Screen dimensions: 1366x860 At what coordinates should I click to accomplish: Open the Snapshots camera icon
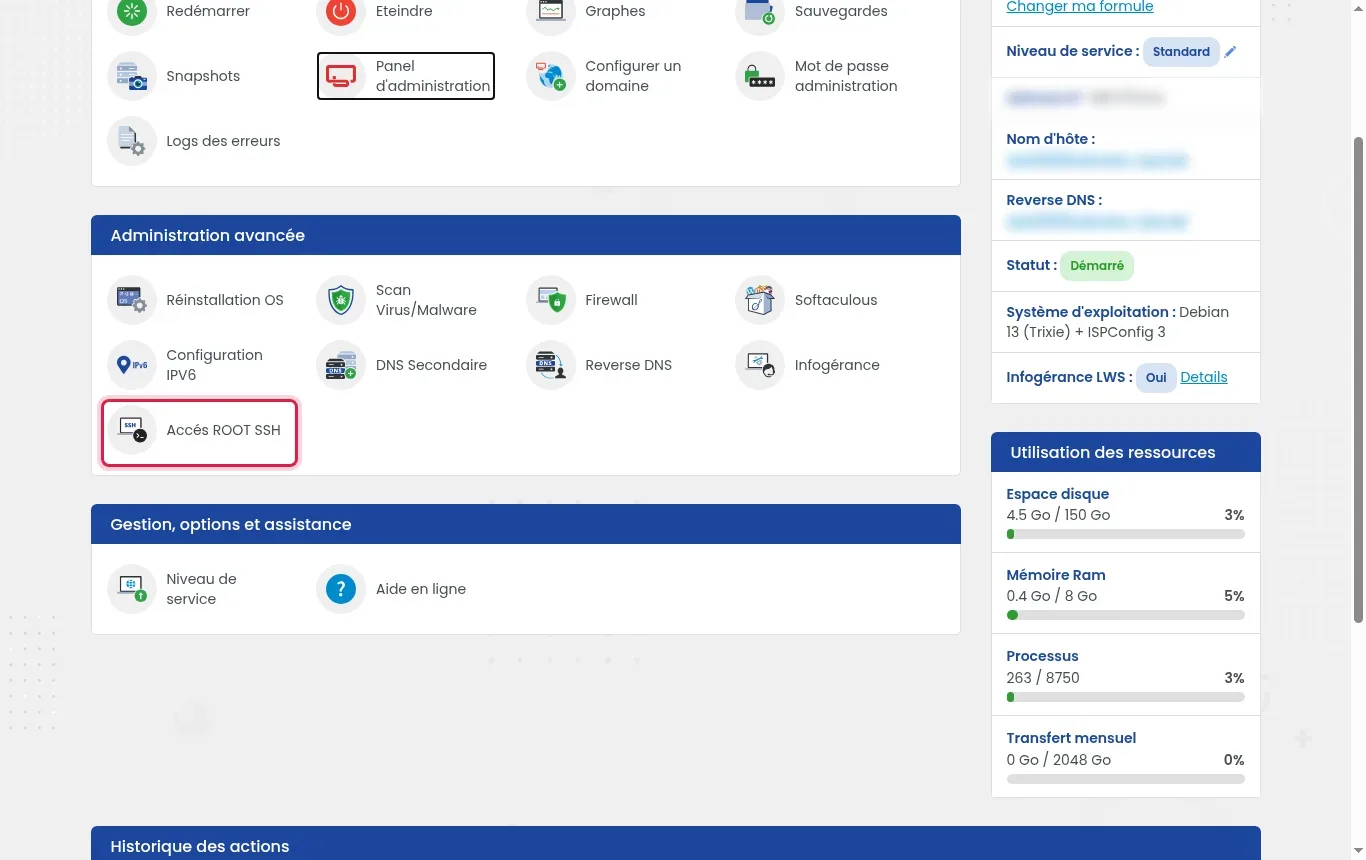coord(132,76)
